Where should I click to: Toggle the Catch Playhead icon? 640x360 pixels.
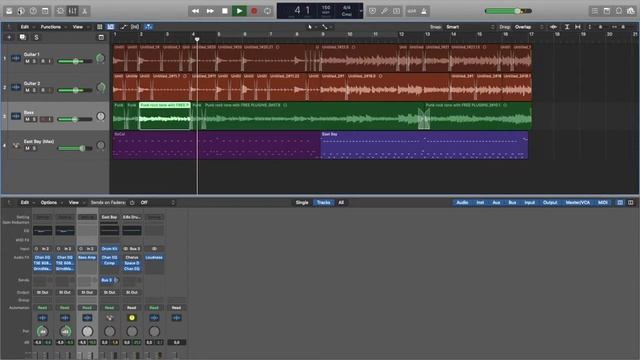[x=149, y=27]
